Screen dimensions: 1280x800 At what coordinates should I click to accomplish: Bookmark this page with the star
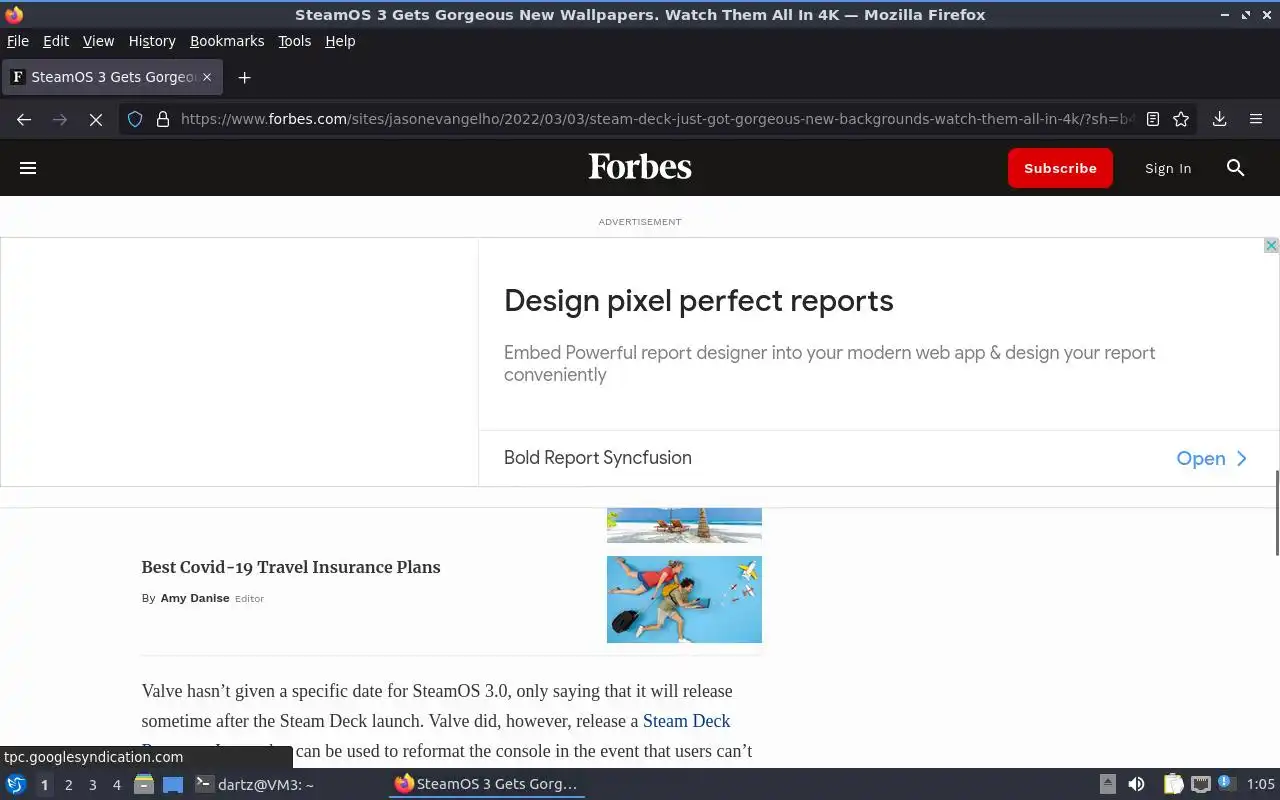pyautogui.click(x=1181, y=119)
